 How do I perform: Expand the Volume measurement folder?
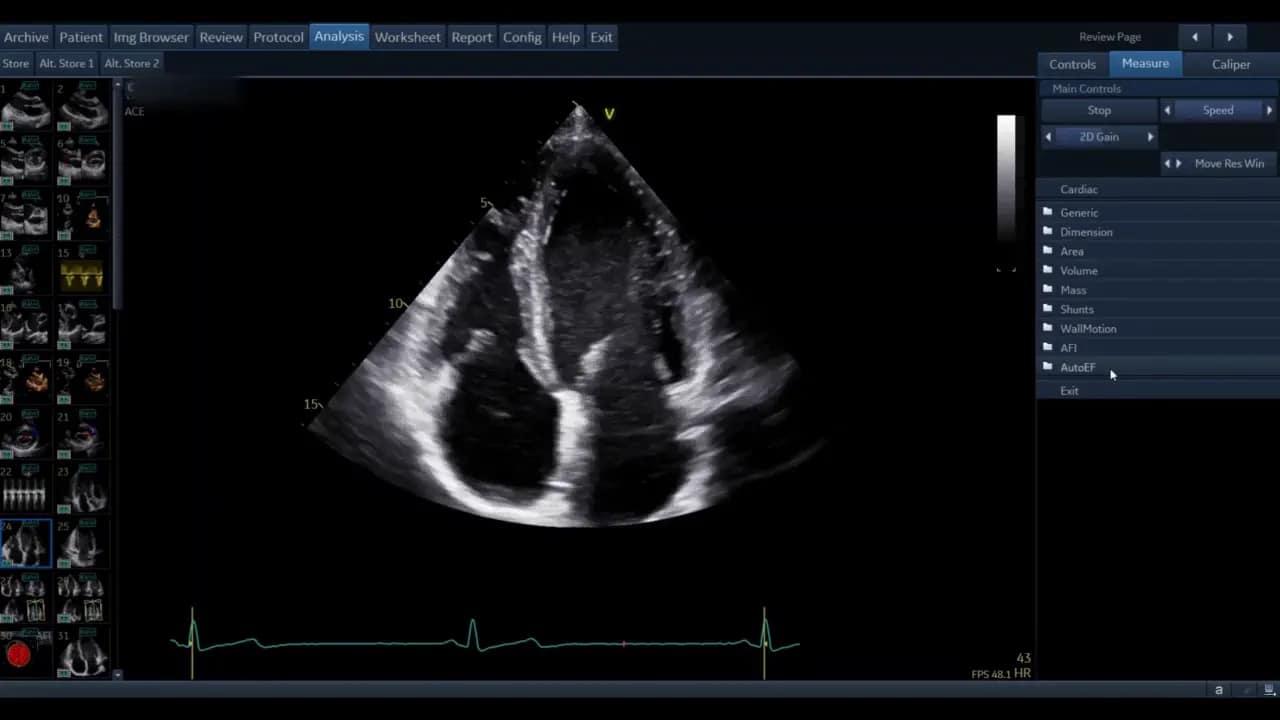click(1078, 271)
